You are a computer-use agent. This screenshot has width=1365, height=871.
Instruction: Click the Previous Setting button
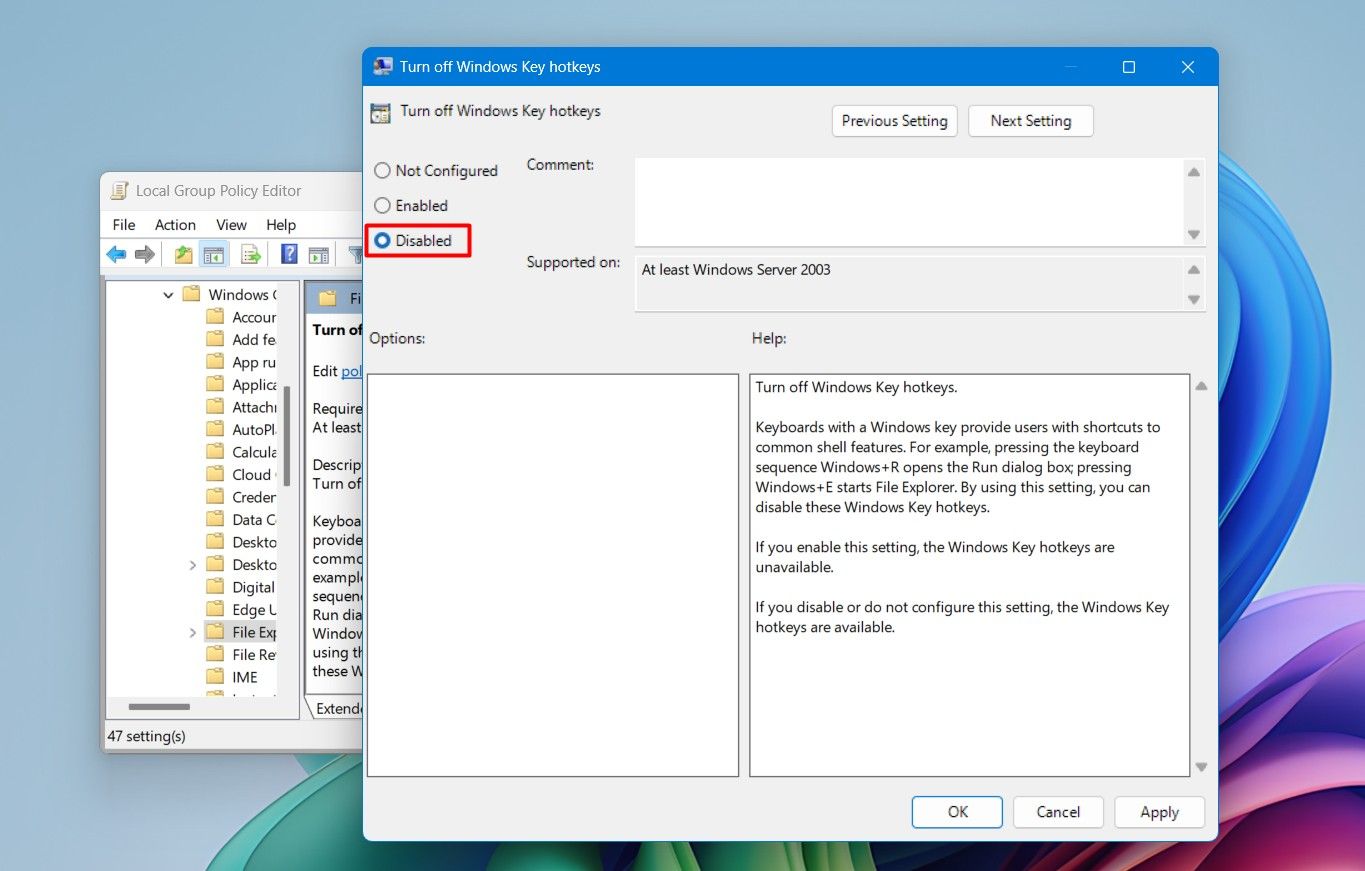click(x=894, y=121)
